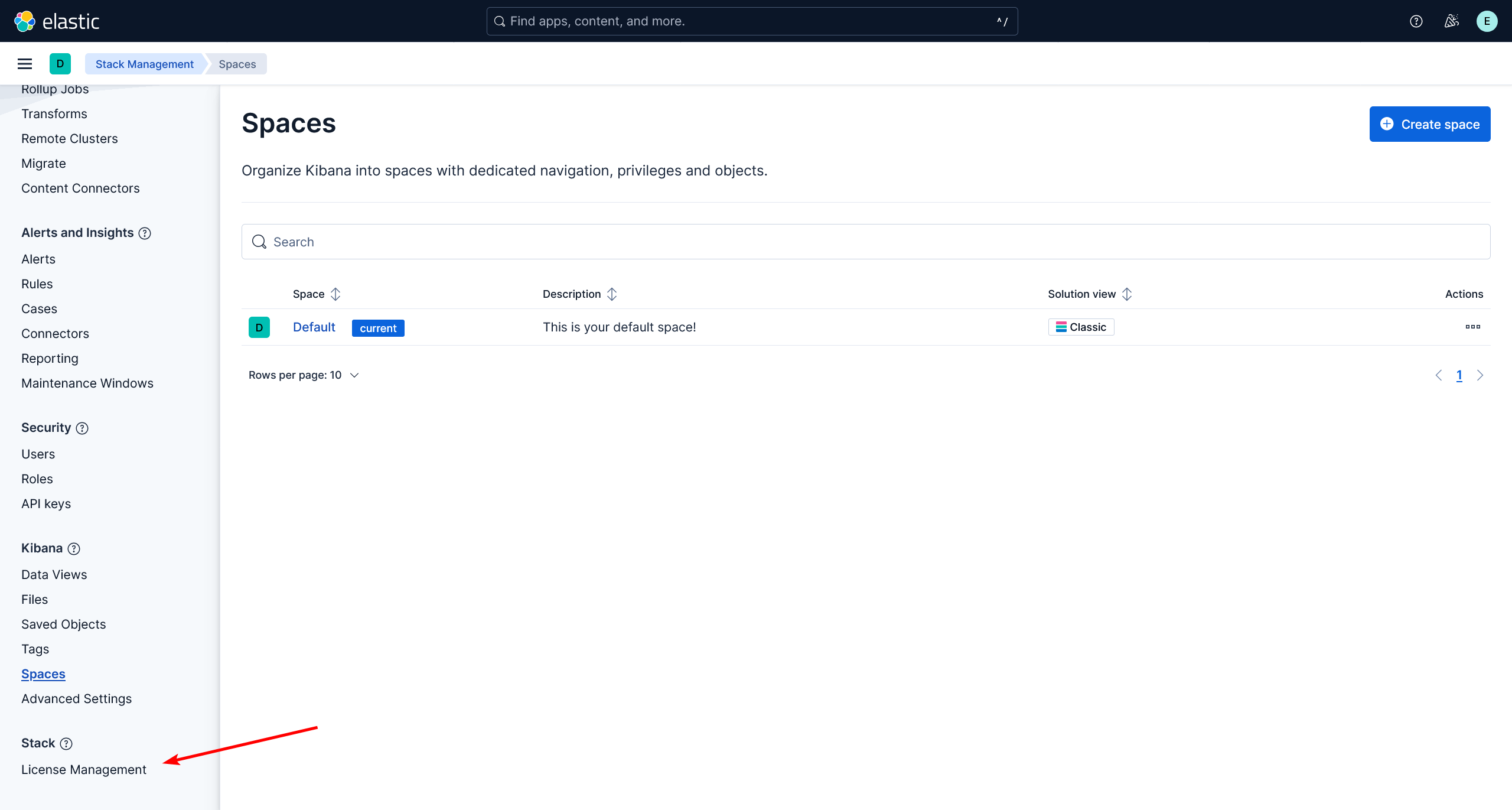Click the Kibana section help icon
The height and width of the screenshot is (810, 1512).
tap(74, 549)
